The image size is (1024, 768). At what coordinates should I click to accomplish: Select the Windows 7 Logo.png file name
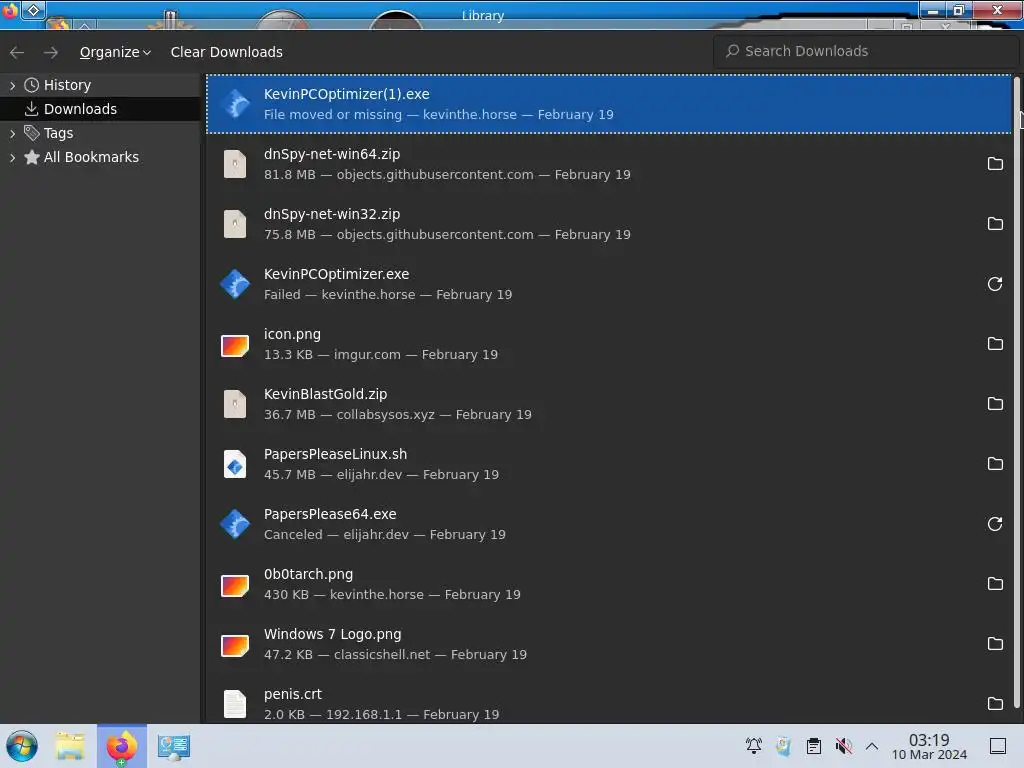click(332, 635)
